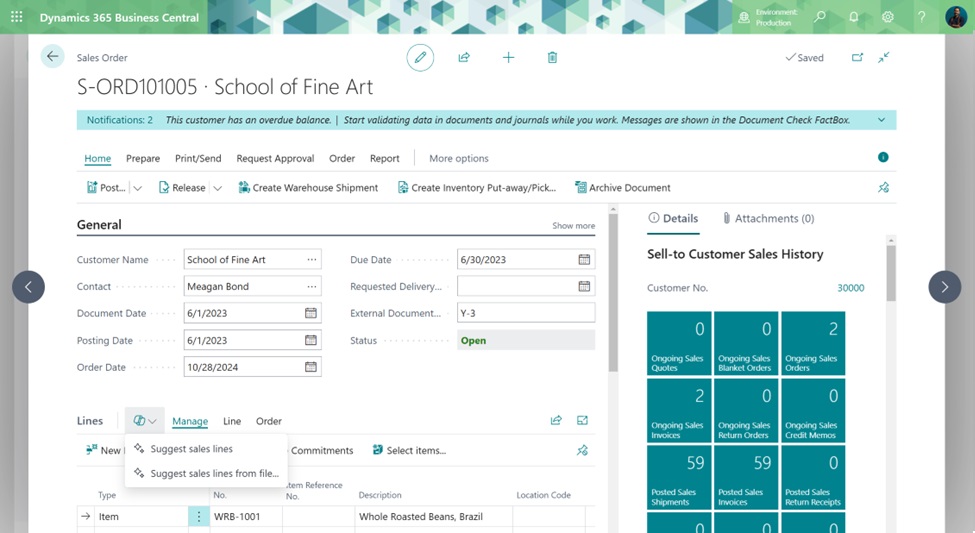Collapse the page with the shrink icon
Screen dimensions: 975x533
(x=884, y=57)
